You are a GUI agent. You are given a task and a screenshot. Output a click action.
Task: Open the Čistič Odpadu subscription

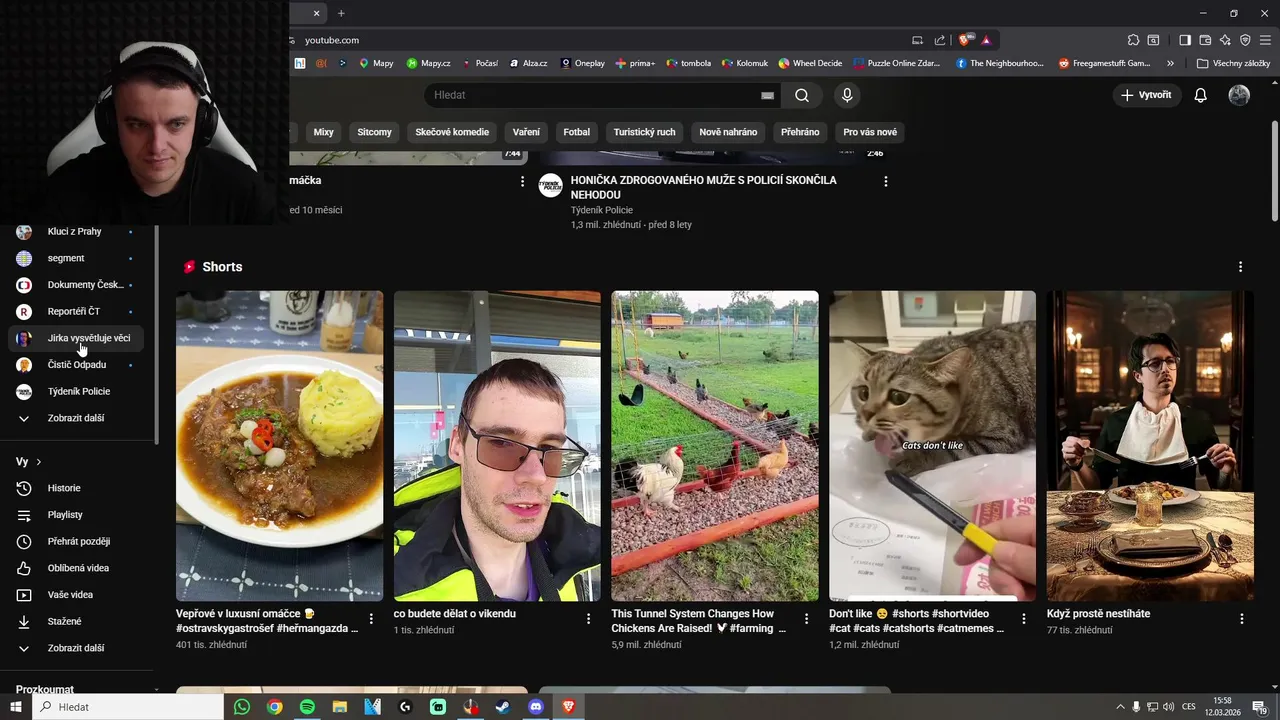tap(78, 365)
